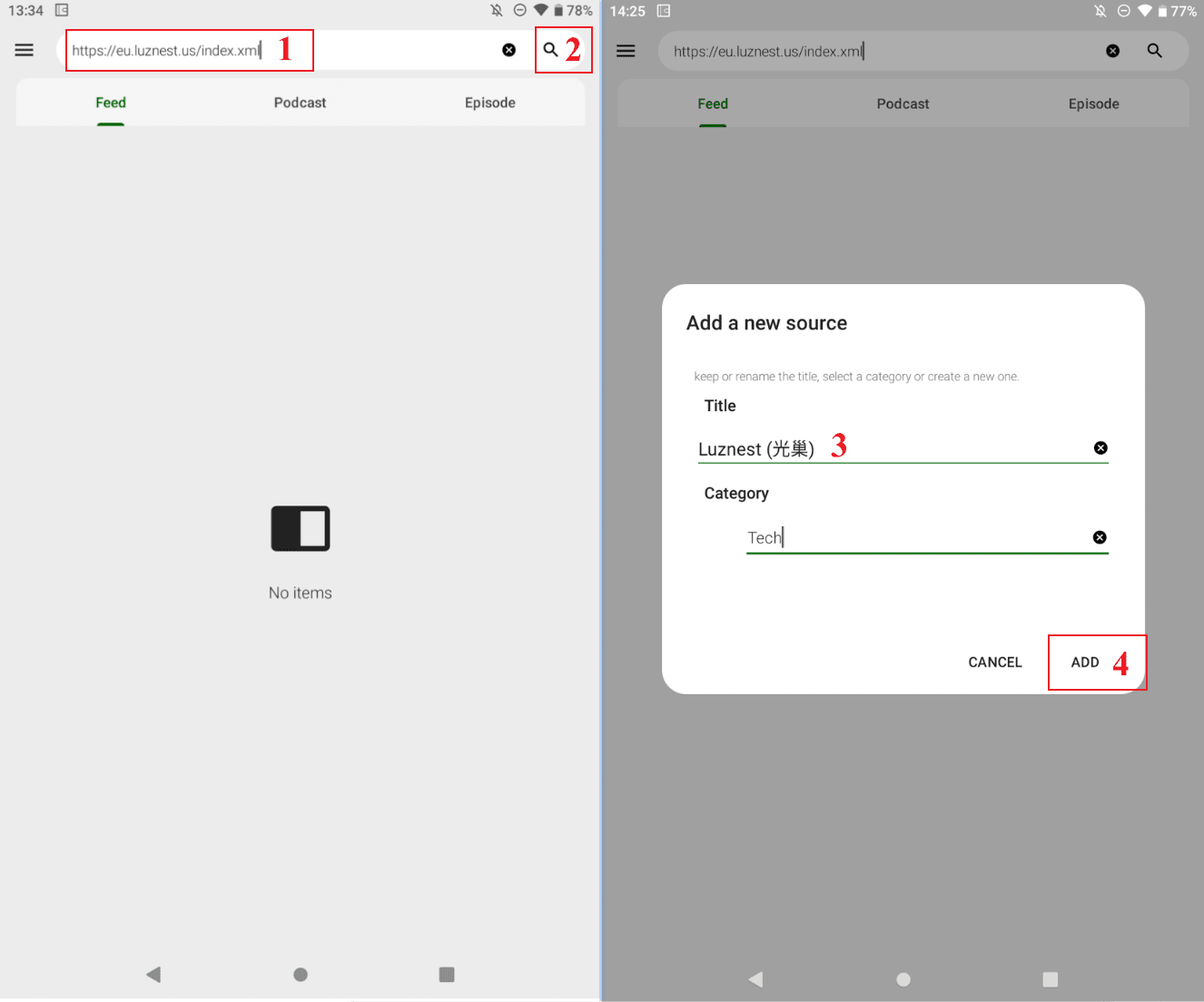Switch to Podcast tab on left screen
Viewport: 1204px width, 1002px height.
pyautogui.click(x=300, y=103)
